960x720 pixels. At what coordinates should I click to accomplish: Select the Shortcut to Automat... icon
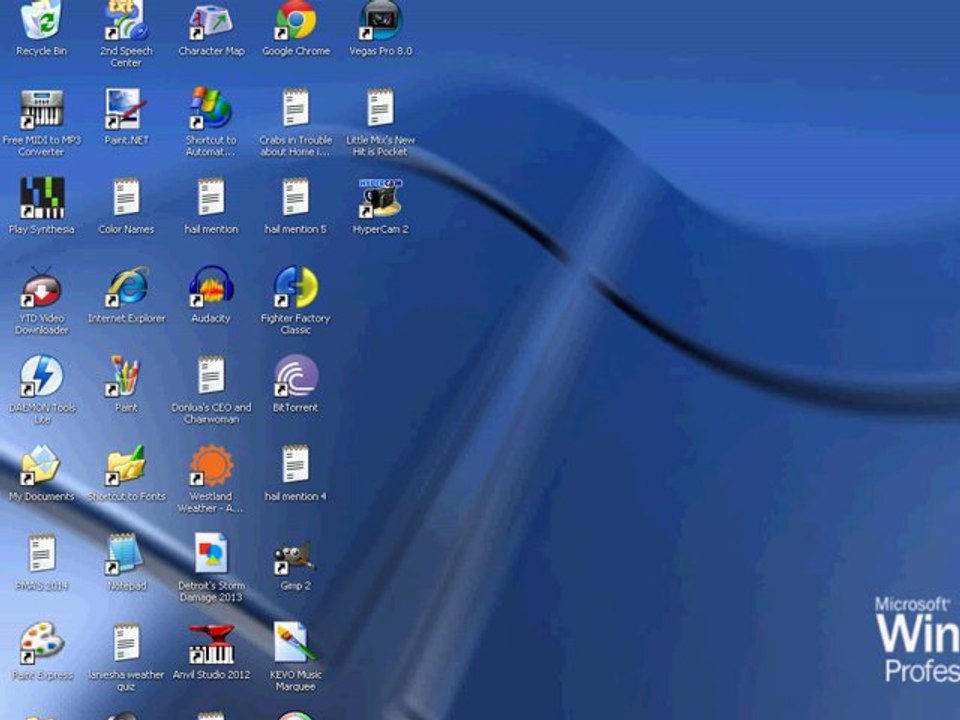tap(211, 109)
